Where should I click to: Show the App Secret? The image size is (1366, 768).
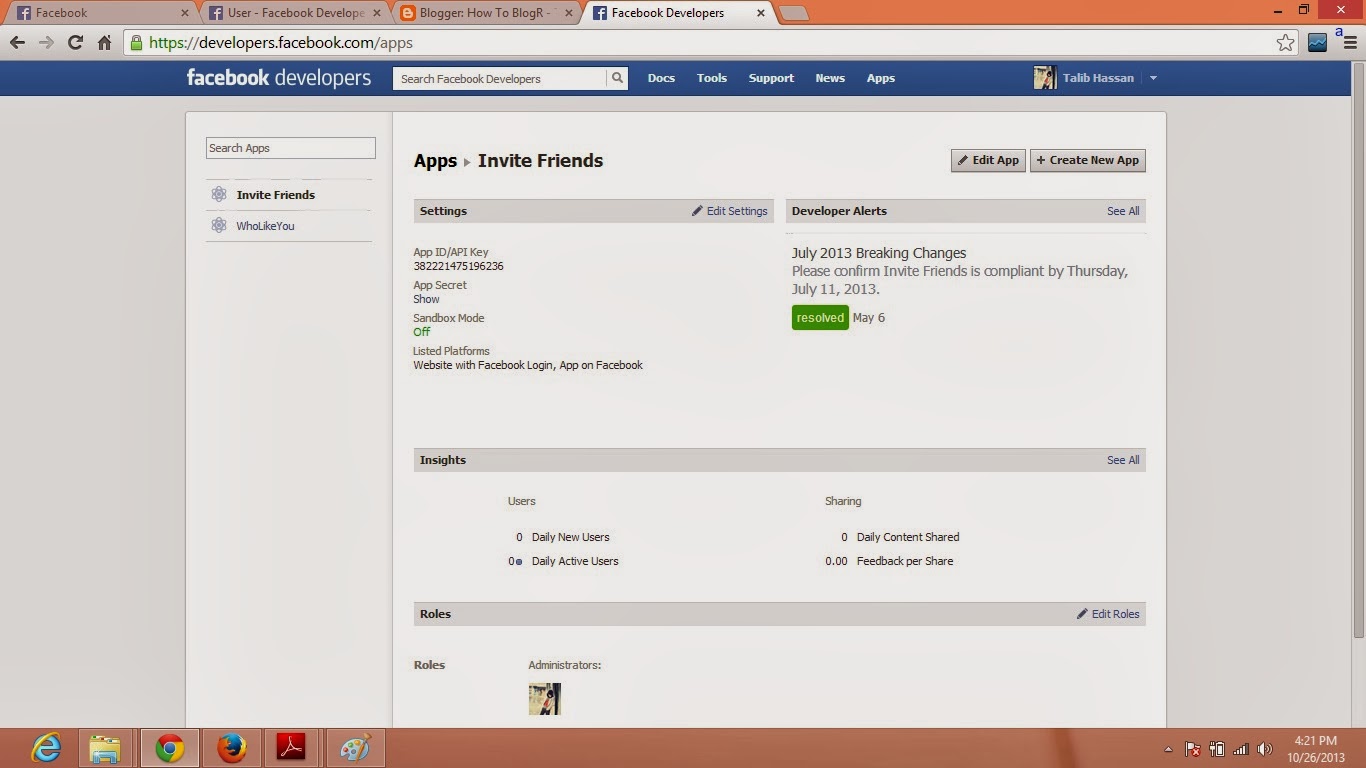click(426, 299)
